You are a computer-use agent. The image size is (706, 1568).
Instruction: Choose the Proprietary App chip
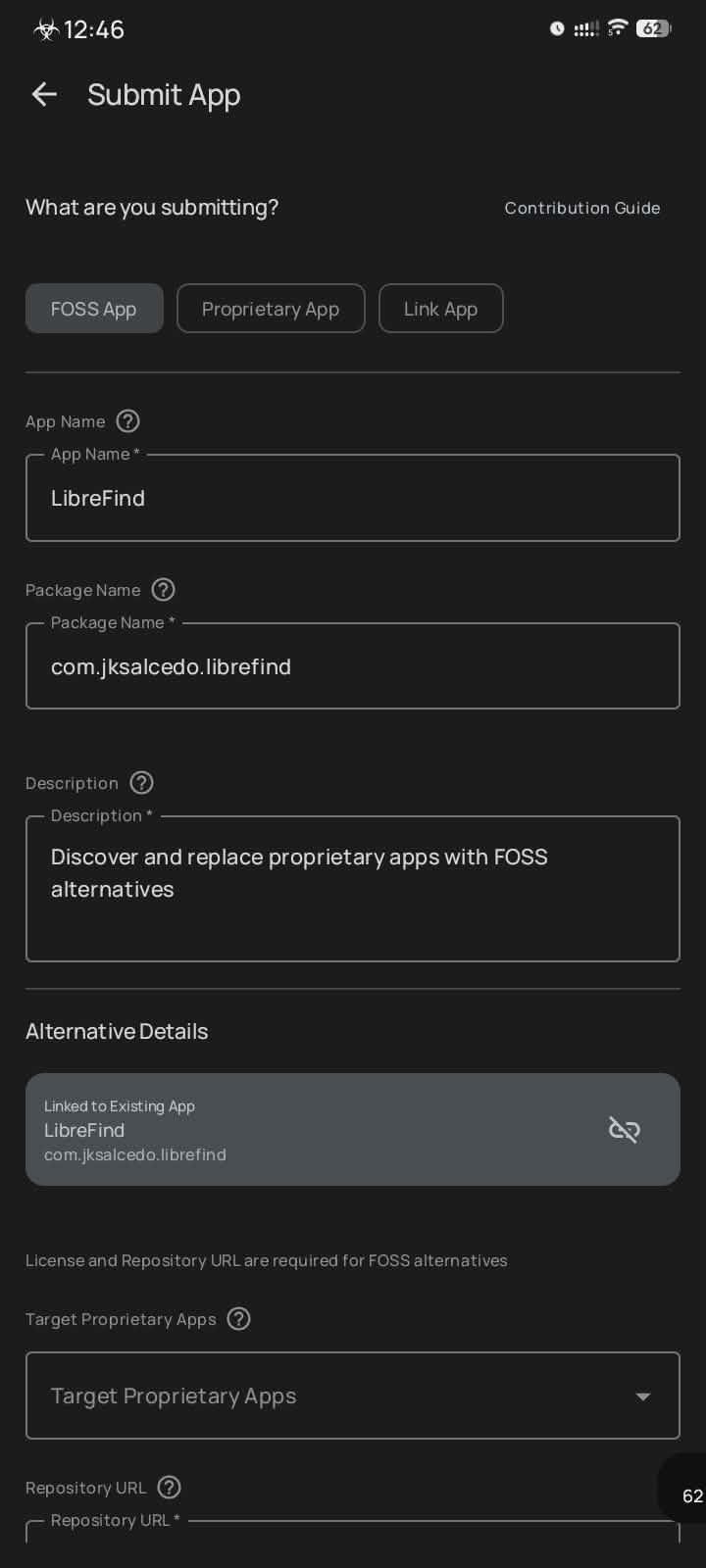pyautogui.click(x=271, y=309)
